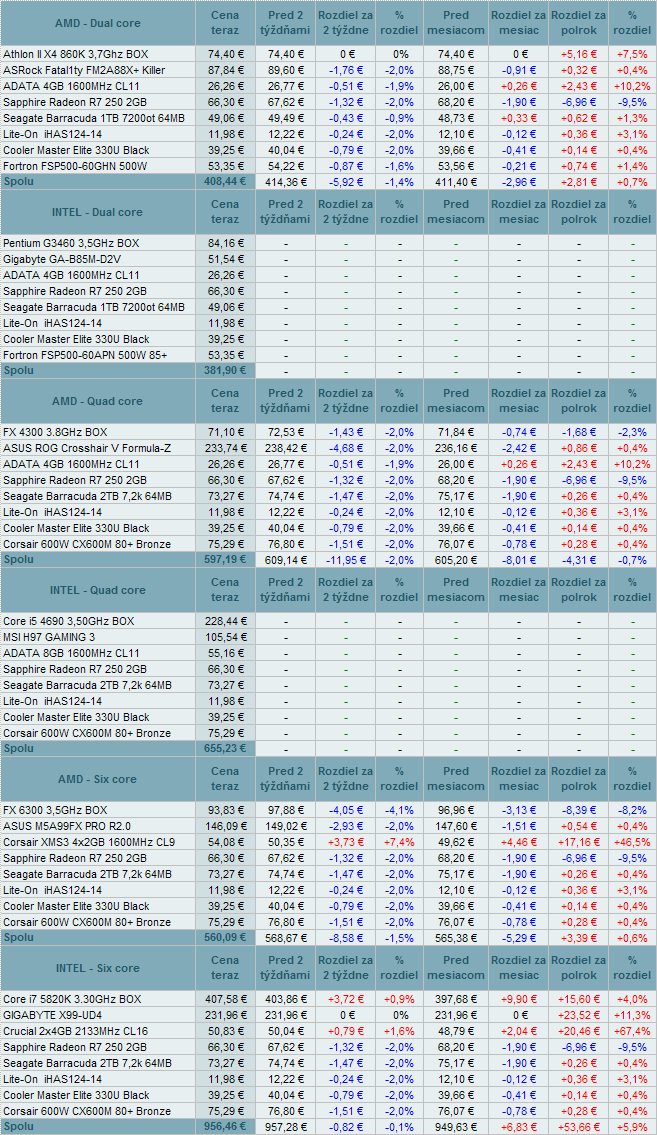Image resolution: width=657 pixels, height=1135 pixels.
Task: Select the "414,36 €" two-weeks-ago total
Action: pyautogui.click(x=287, y=182)
